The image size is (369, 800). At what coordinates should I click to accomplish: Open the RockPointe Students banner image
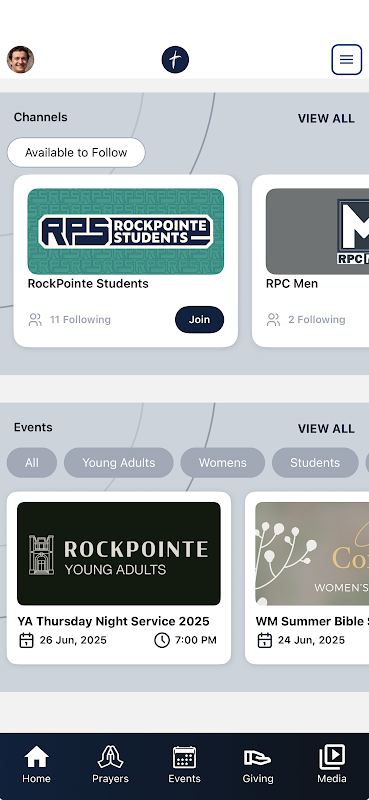(126, 232)
